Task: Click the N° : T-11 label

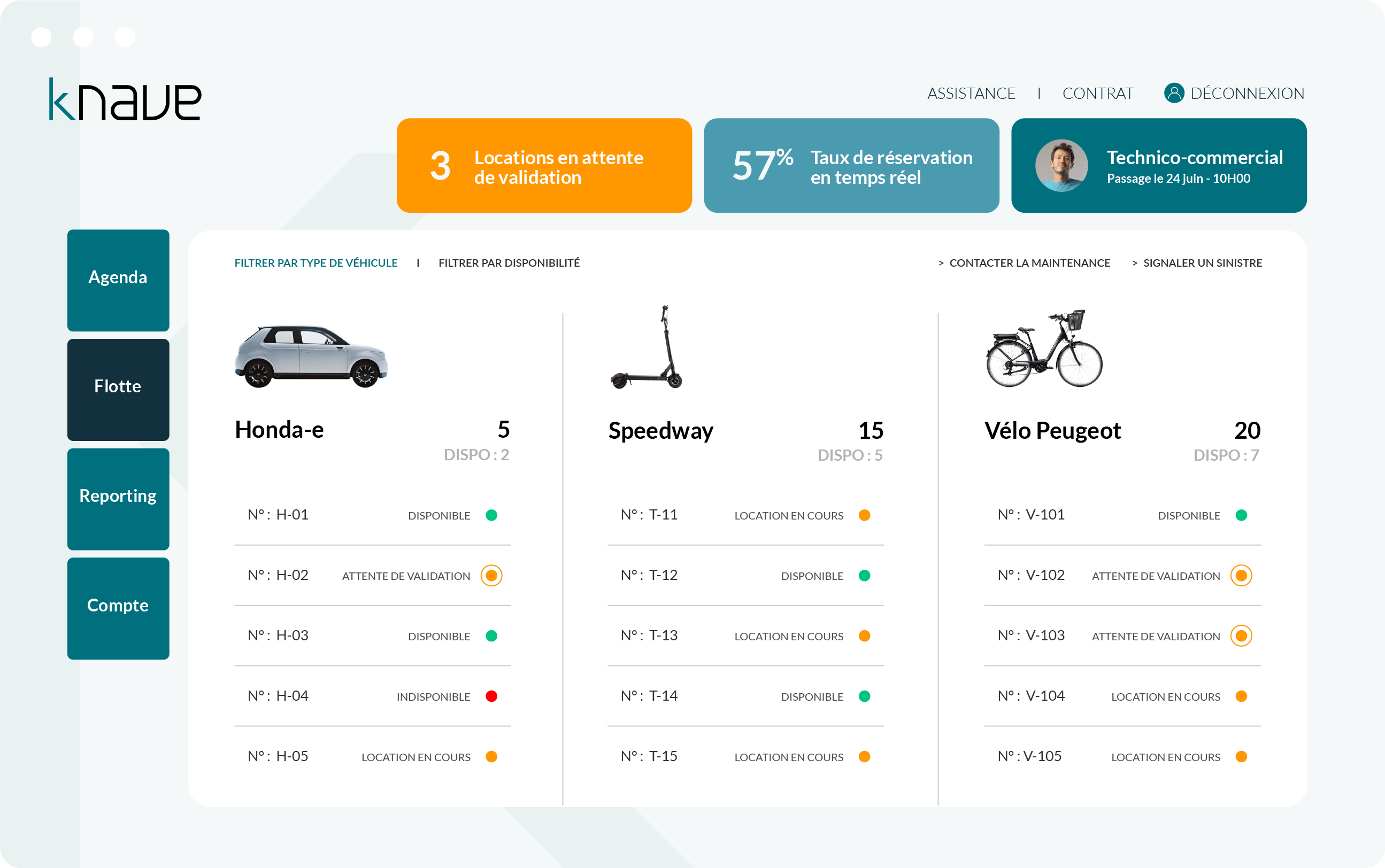Action: point(649,514)
